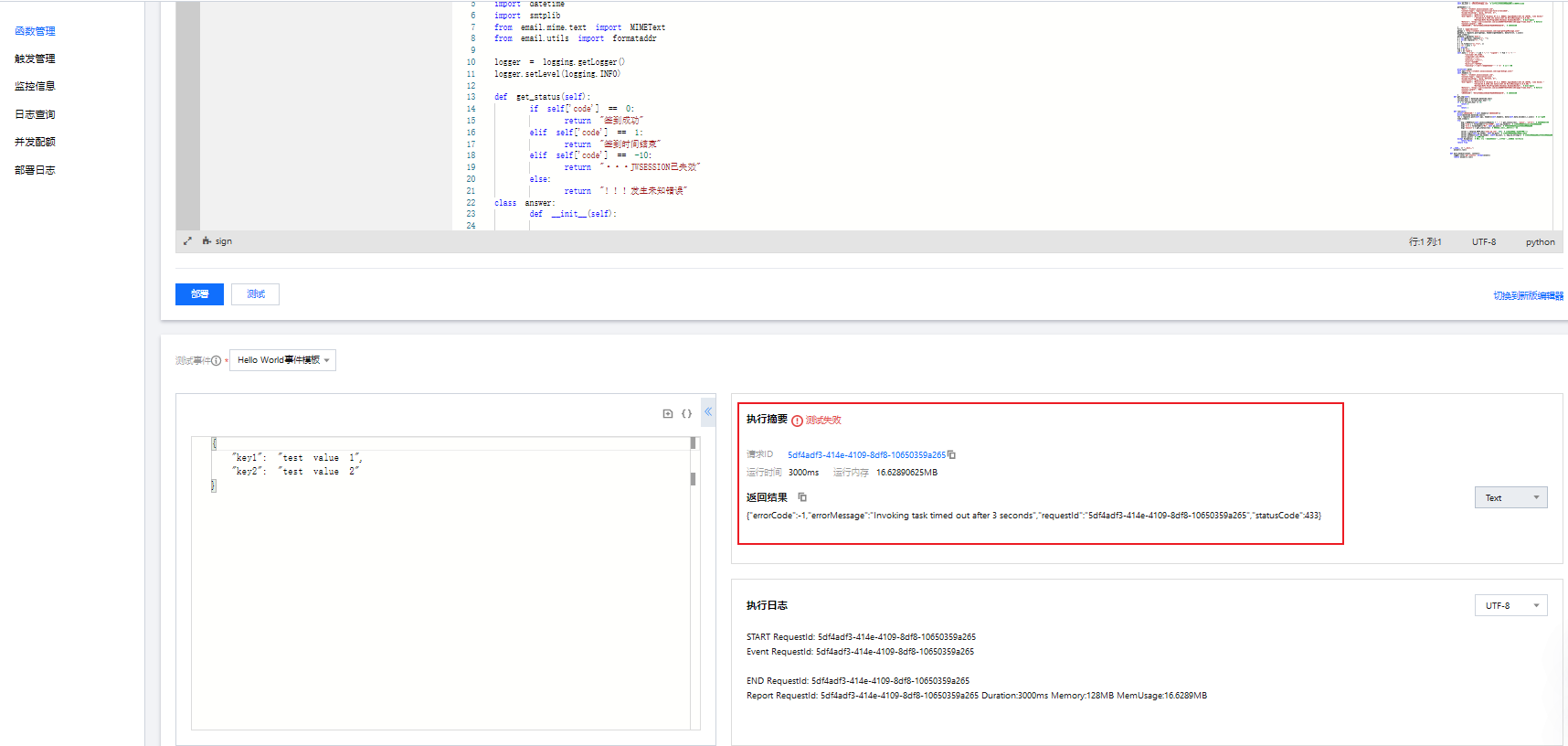Click the "key2" line in test event

(296, 472)
